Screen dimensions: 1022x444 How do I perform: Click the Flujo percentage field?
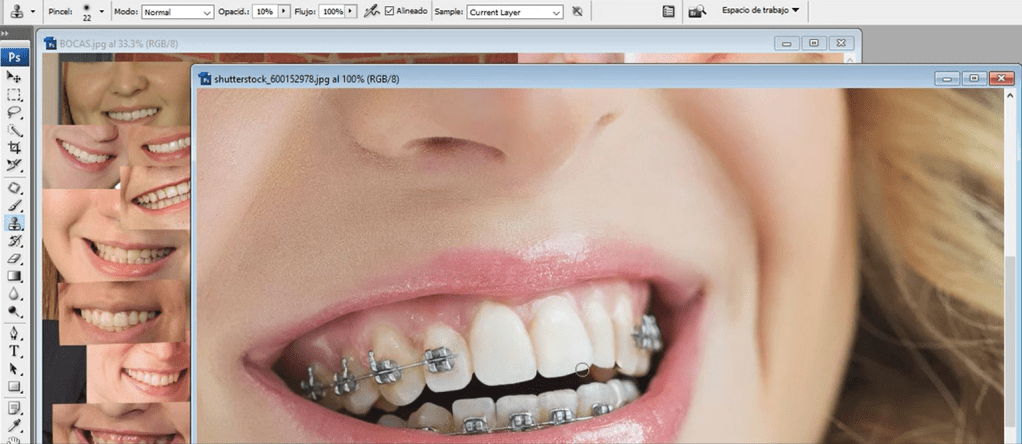click(x=333, y=12)
